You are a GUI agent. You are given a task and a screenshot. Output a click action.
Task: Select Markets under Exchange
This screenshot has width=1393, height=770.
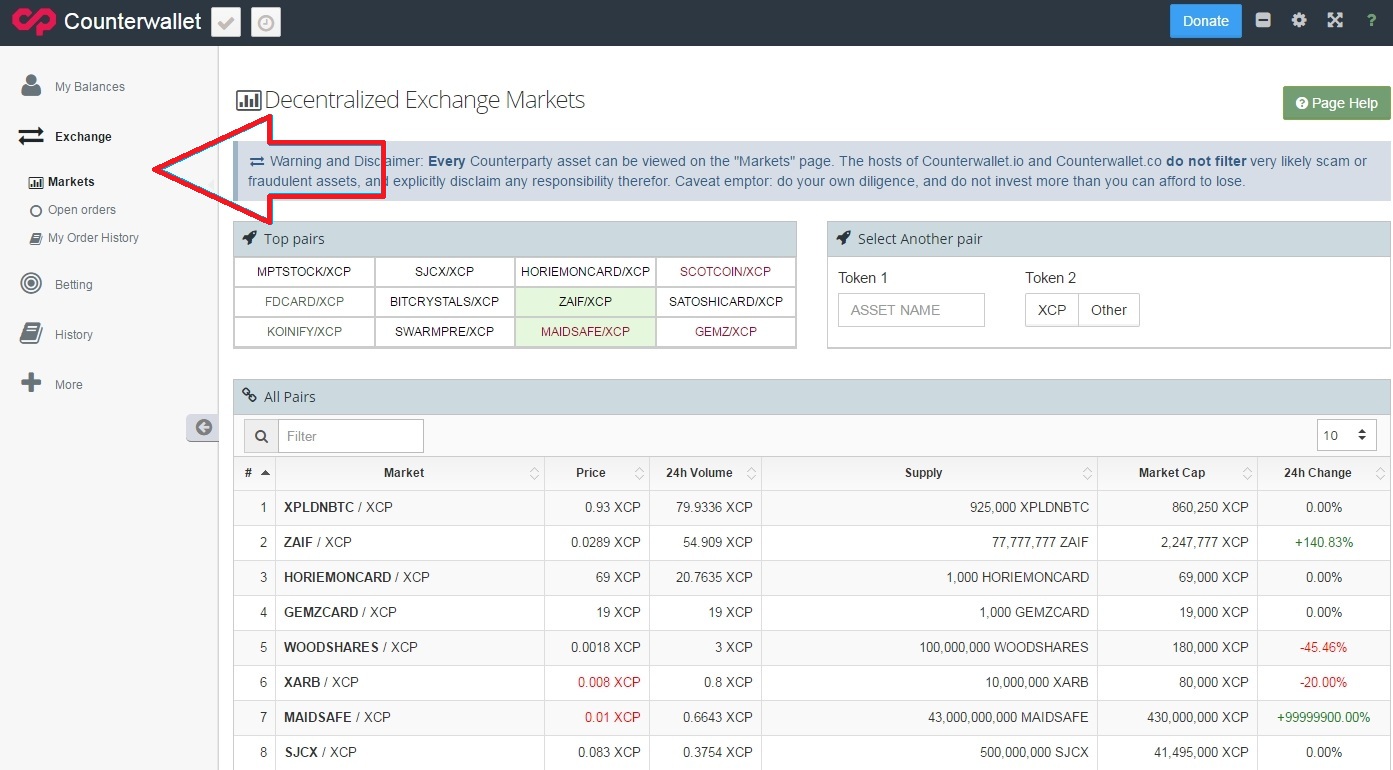71,182
